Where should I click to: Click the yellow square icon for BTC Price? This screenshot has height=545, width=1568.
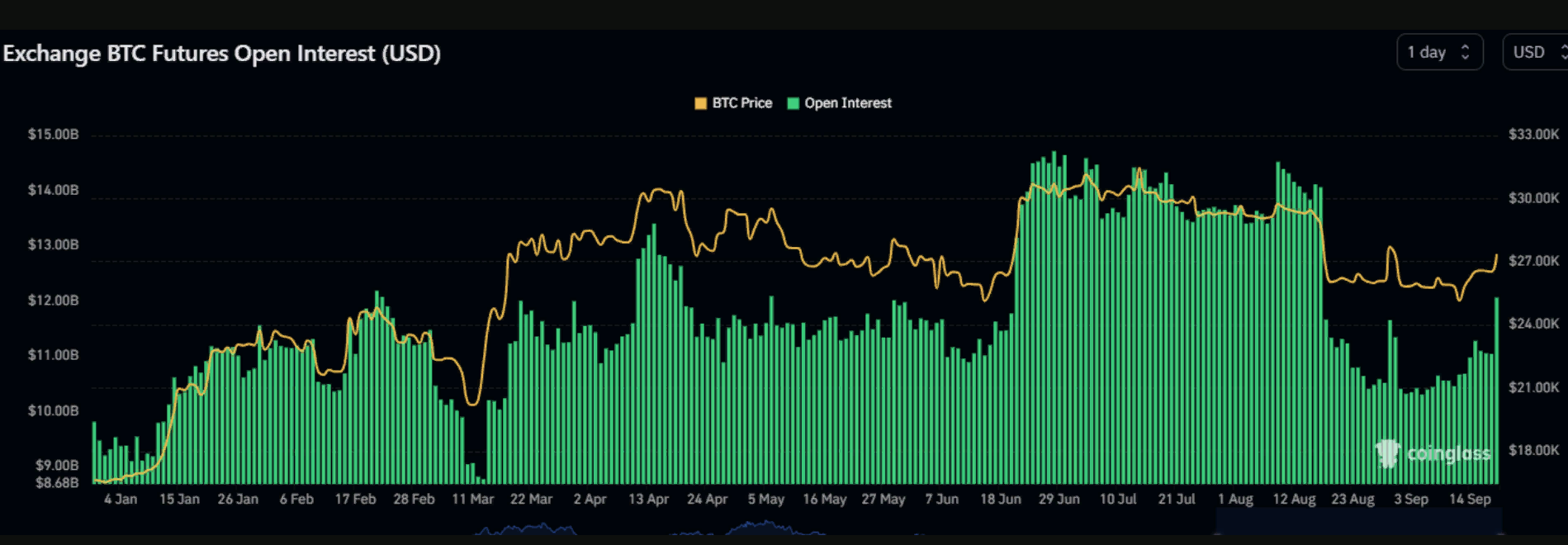point(700,103)
